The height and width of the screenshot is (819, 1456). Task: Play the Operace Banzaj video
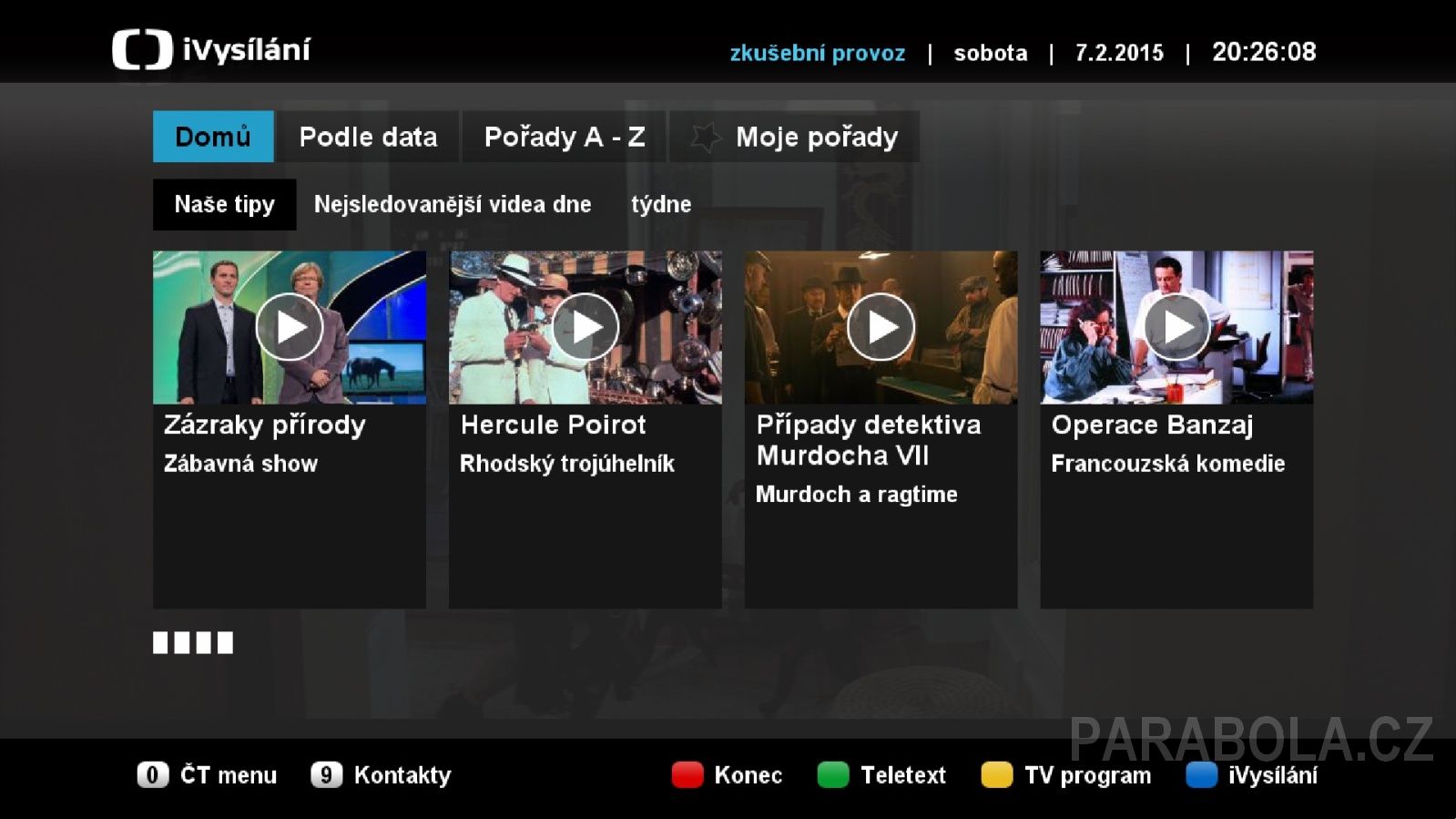tap(1176, 327)
